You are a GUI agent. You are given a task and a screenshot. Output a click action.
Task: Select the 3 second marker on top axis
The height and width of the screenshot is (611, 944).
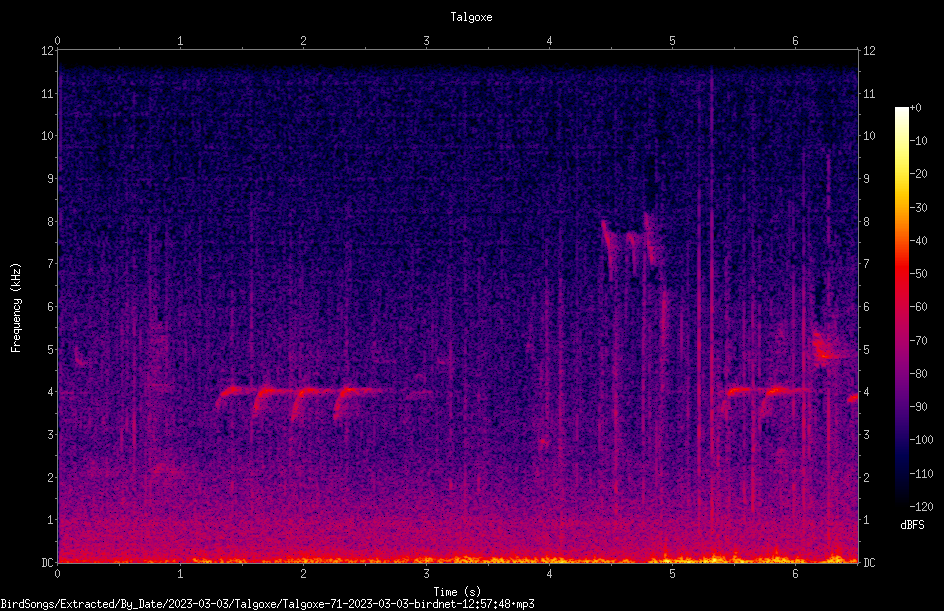[x=426, y=41]
